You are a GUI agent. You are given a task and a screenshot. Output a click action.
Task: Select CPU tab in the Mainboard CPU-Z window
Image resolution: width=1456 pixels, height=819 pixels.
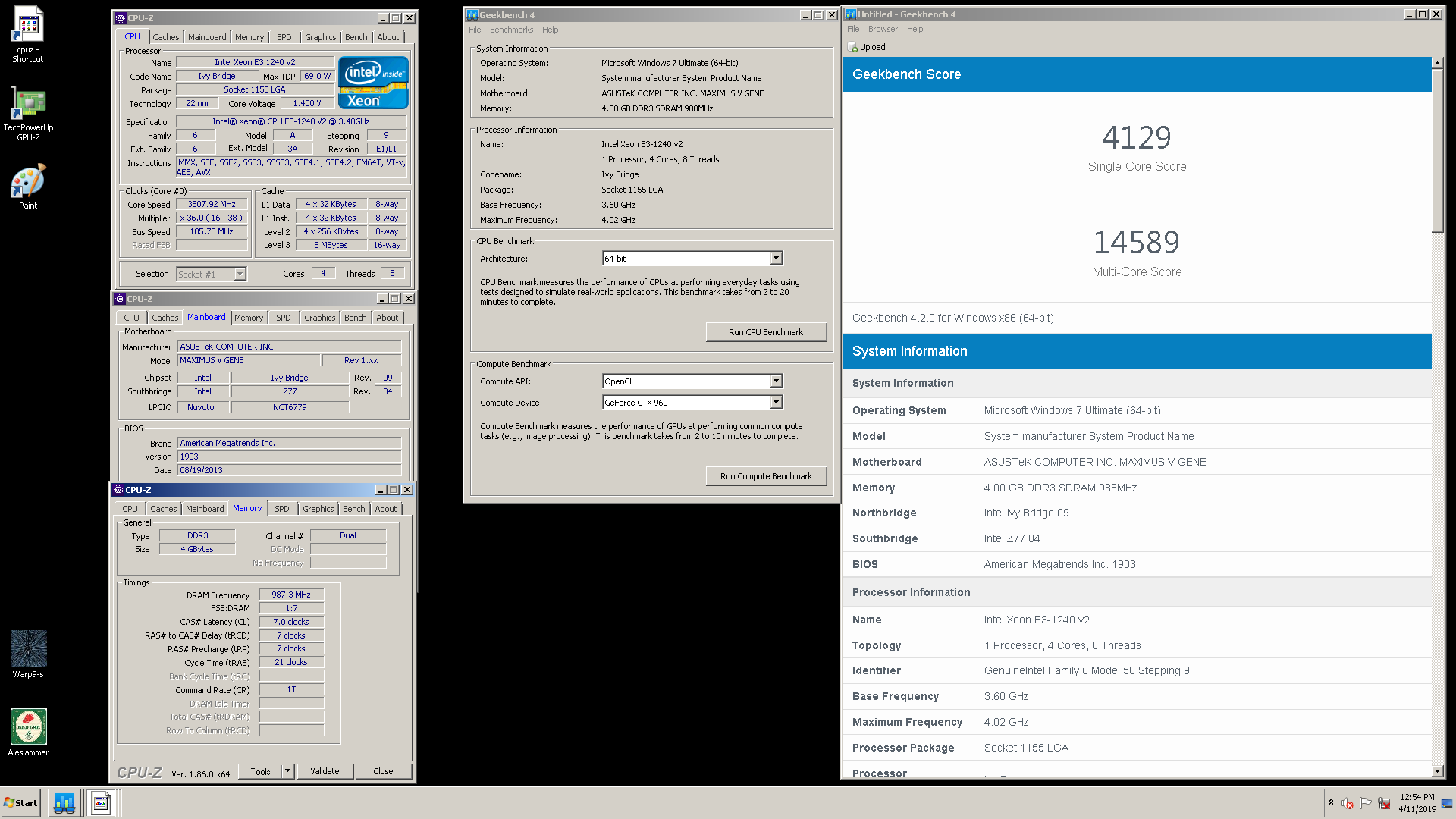(131, 318)
